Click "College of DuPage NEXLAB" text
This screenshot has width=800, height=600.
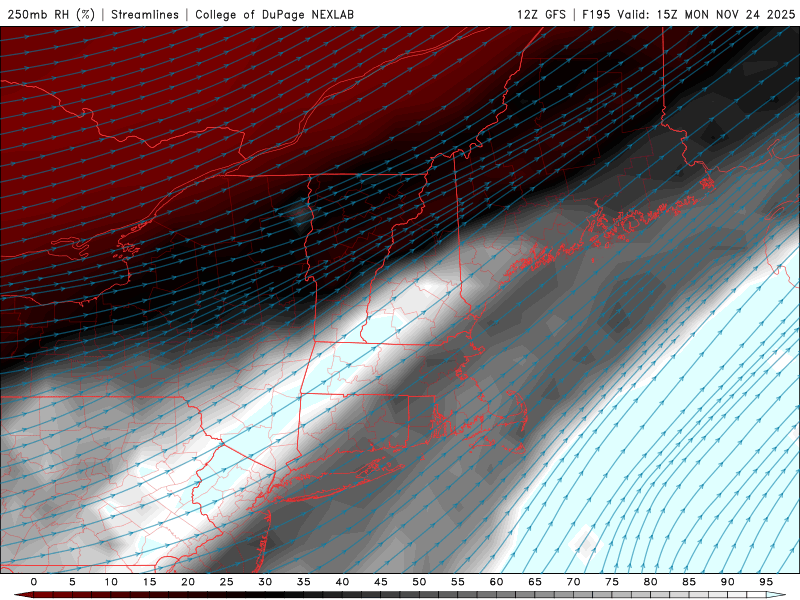point(274,14)
